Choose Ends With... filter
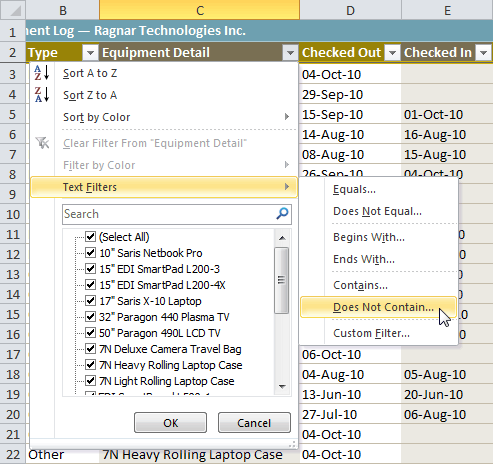 [379, 259]
